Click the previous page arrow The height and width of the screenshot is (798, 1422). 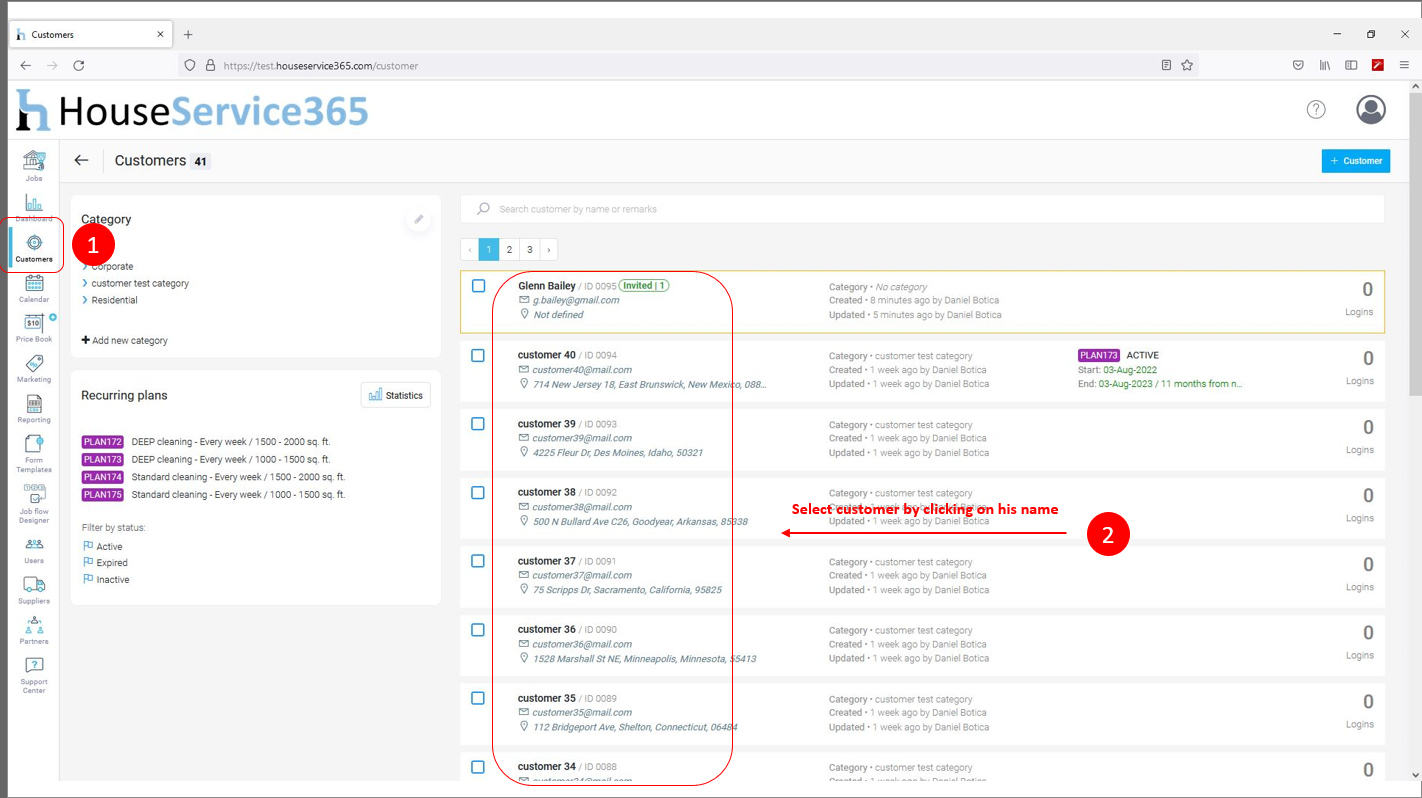pos(469,250)
